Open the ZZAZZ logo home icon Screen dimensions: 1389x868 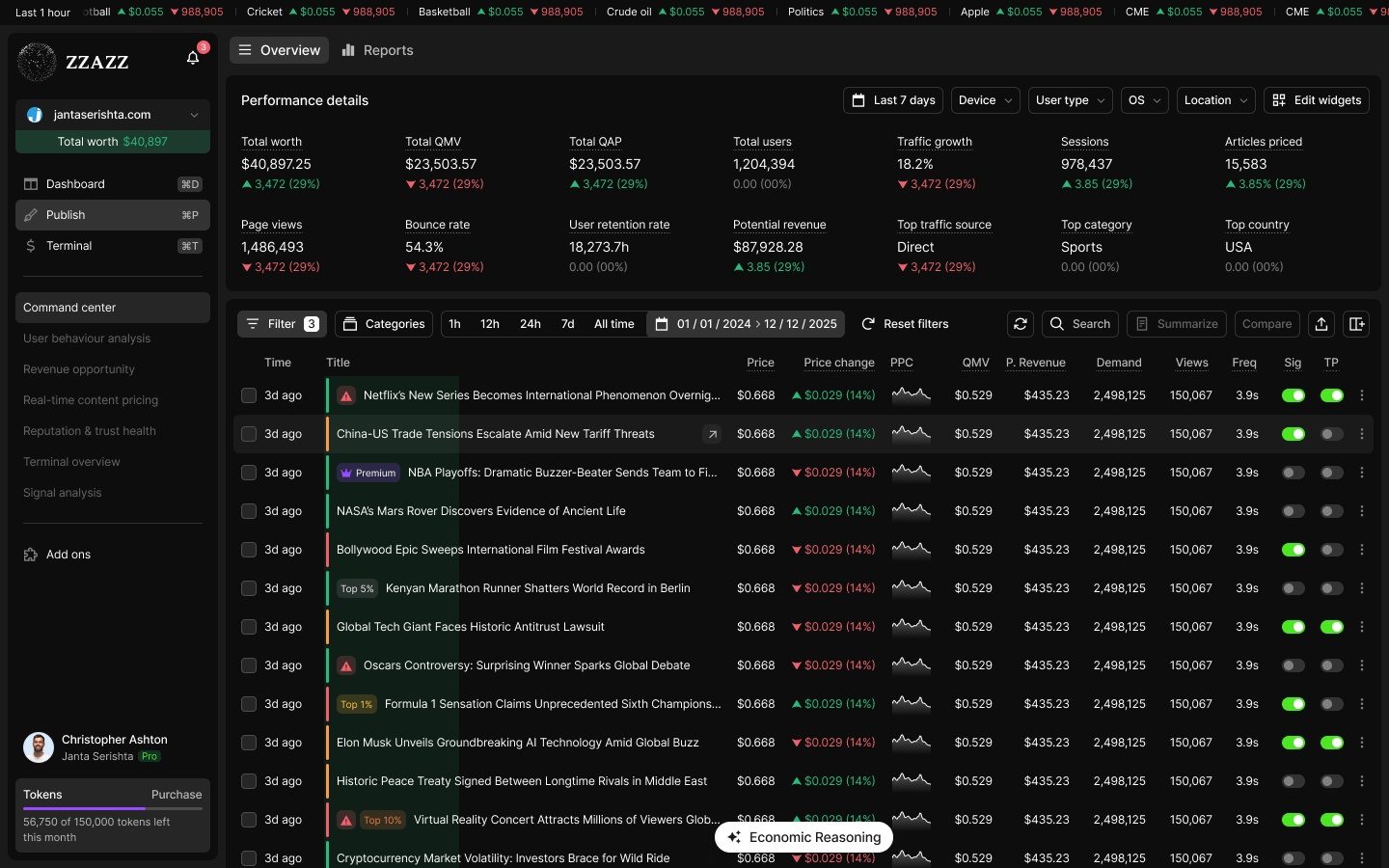[36, 61]
